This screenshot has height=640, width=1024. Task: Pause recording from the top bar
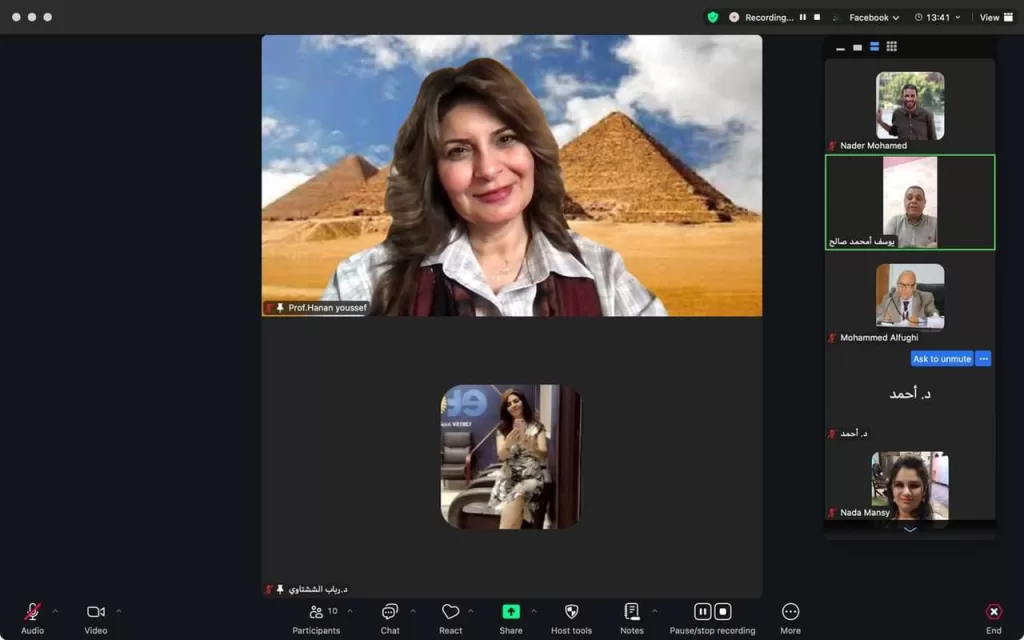click(802, 17)
